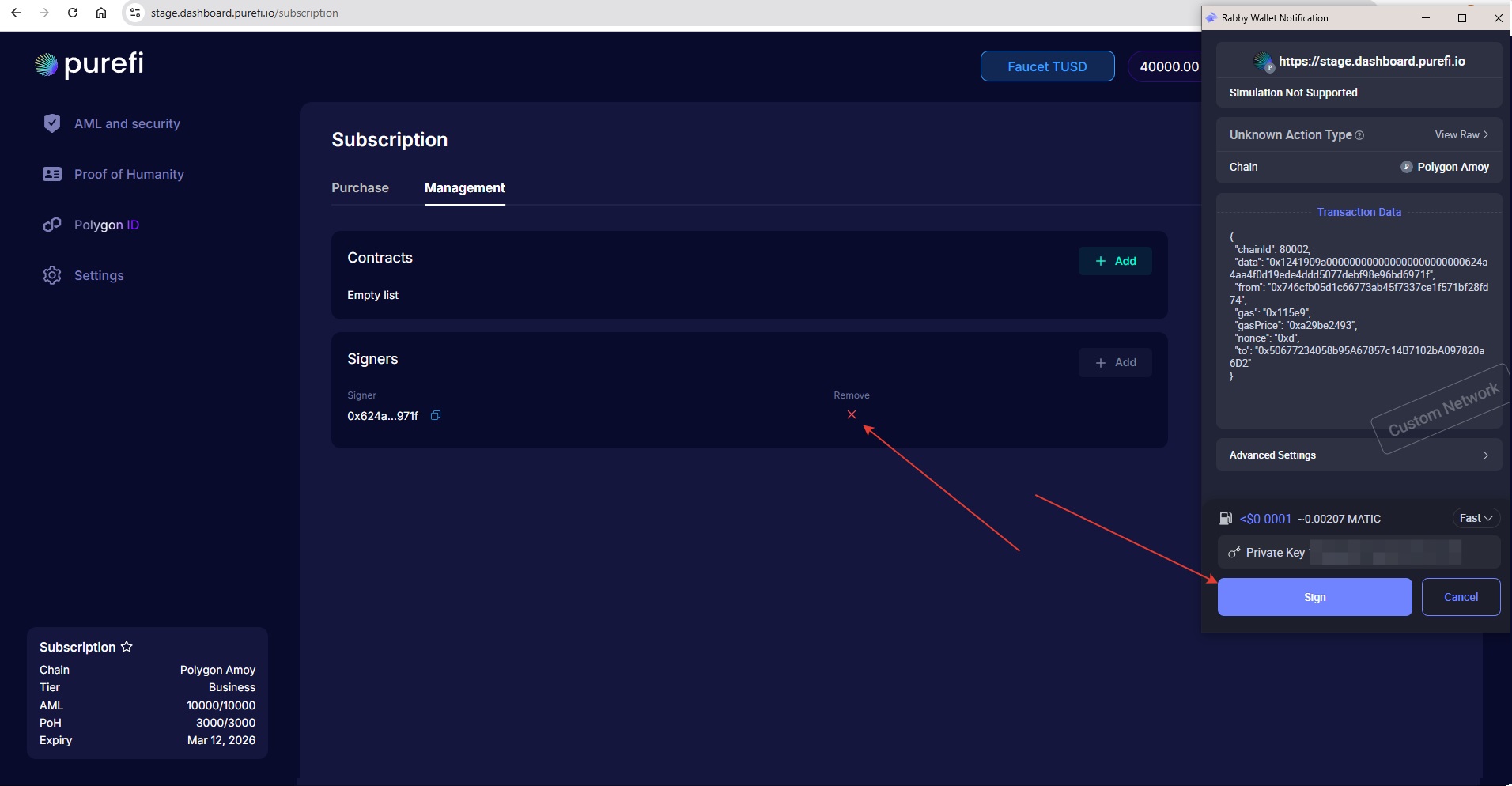Go to Polygon ID page
This screenshot has height=786, width=1512.
[106, 225]
